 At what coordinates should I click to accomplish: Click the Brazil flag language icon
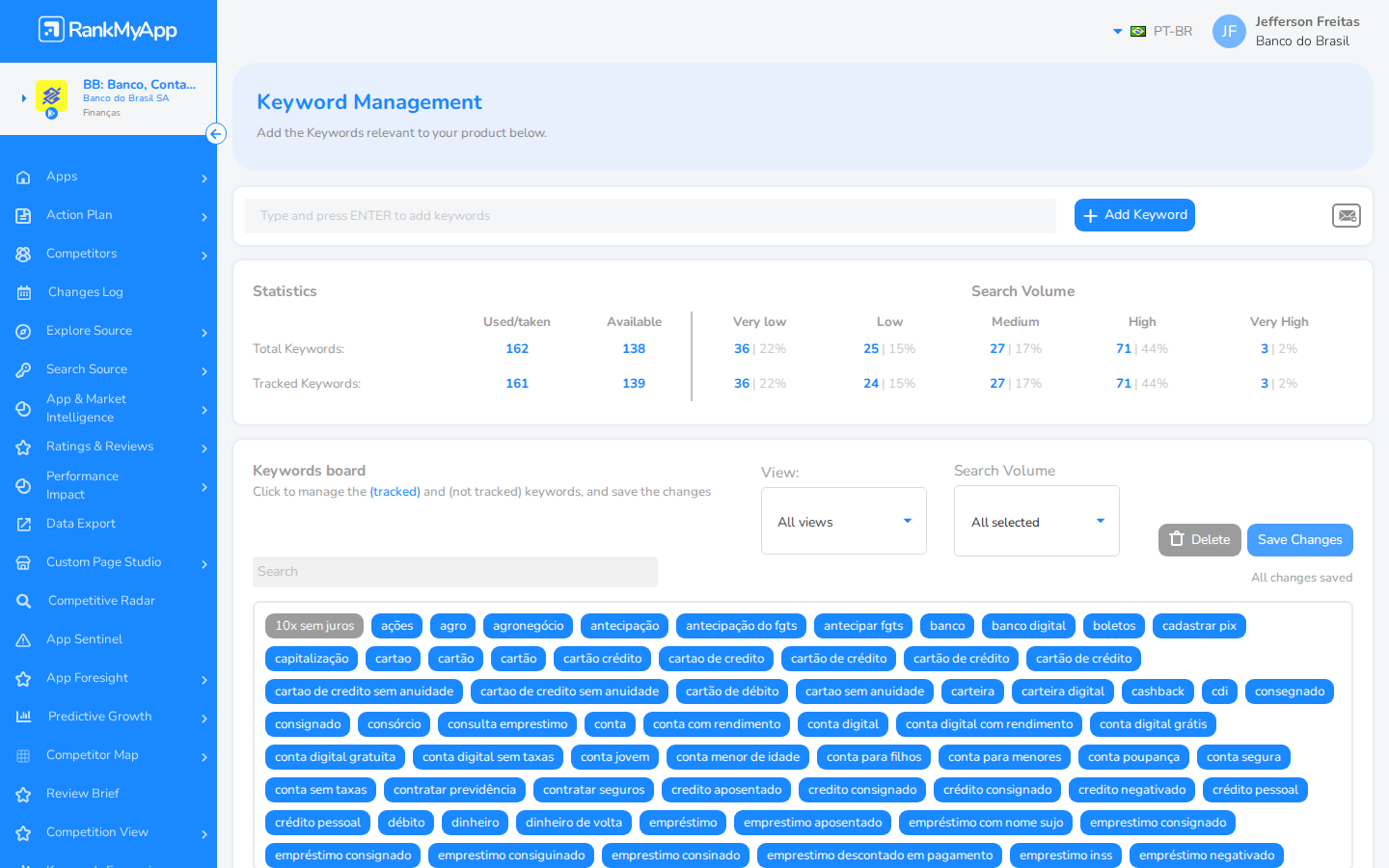pos(1138,32)
